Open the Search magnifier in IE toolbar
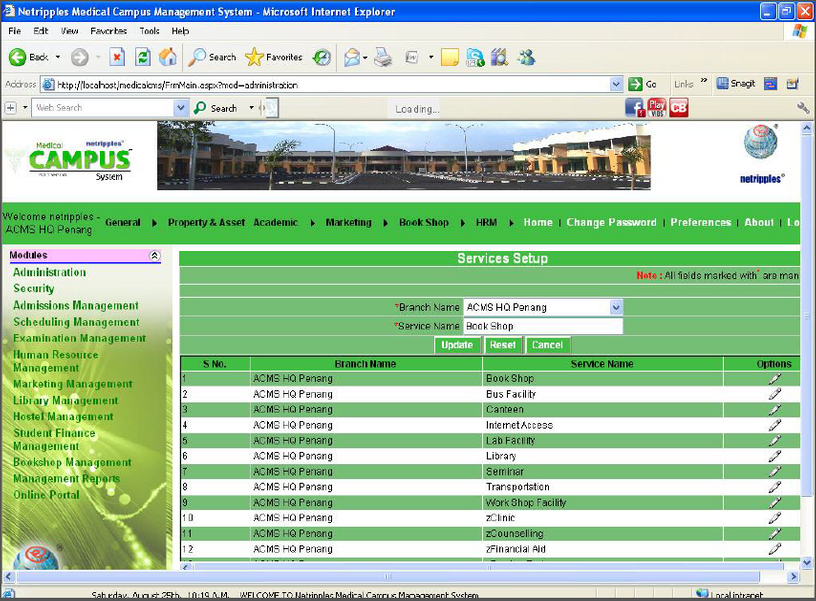 click(212, 57)
